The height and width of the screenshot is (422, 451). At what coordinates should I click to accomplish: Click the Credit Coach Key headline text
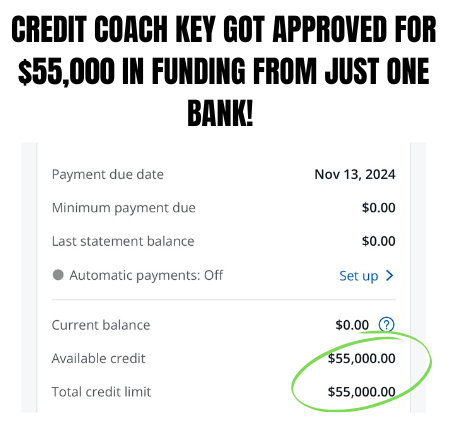224,71
